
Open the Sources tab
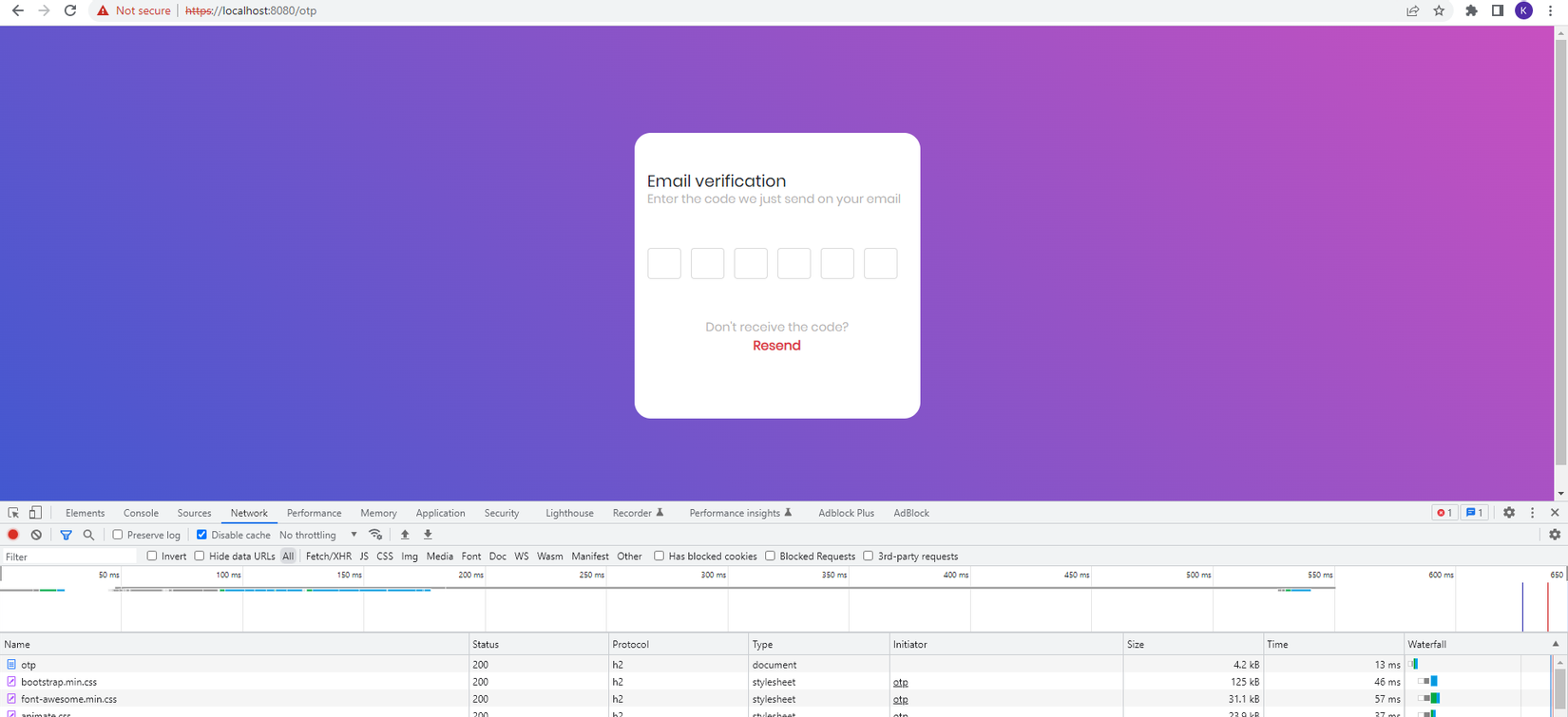pyautogui.click(x=194, y=513)
